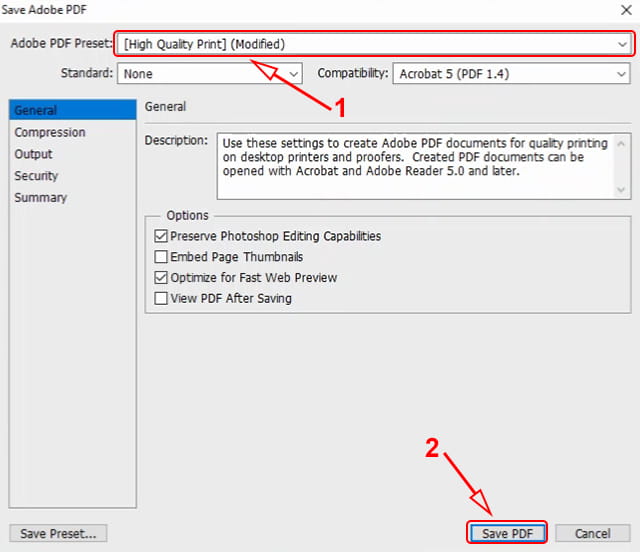Open the Adobe PDF Preset dropdown

[x=374, y=44]
